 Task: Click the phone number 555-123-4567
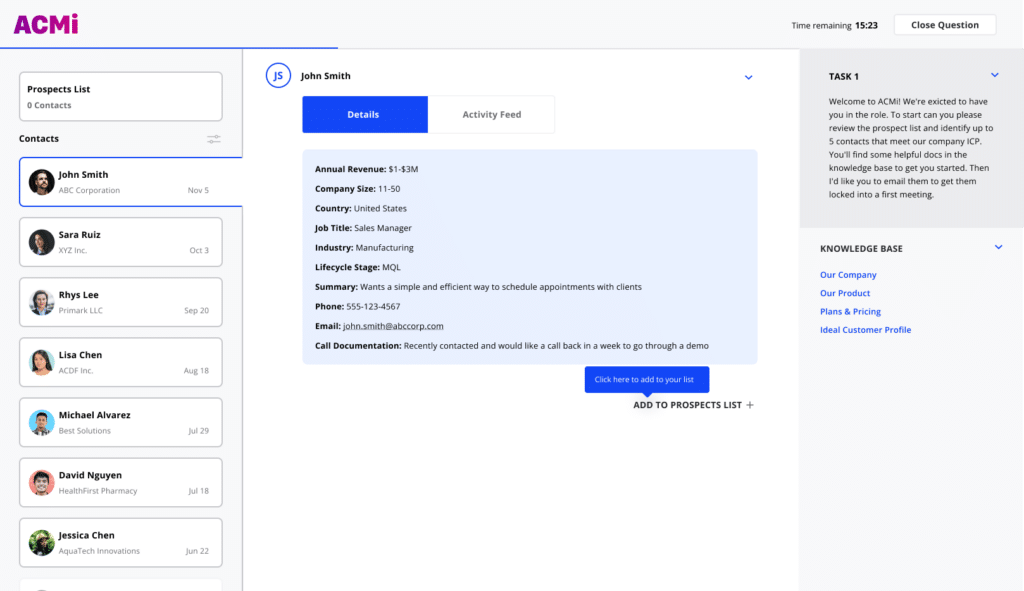pos(373,306)
